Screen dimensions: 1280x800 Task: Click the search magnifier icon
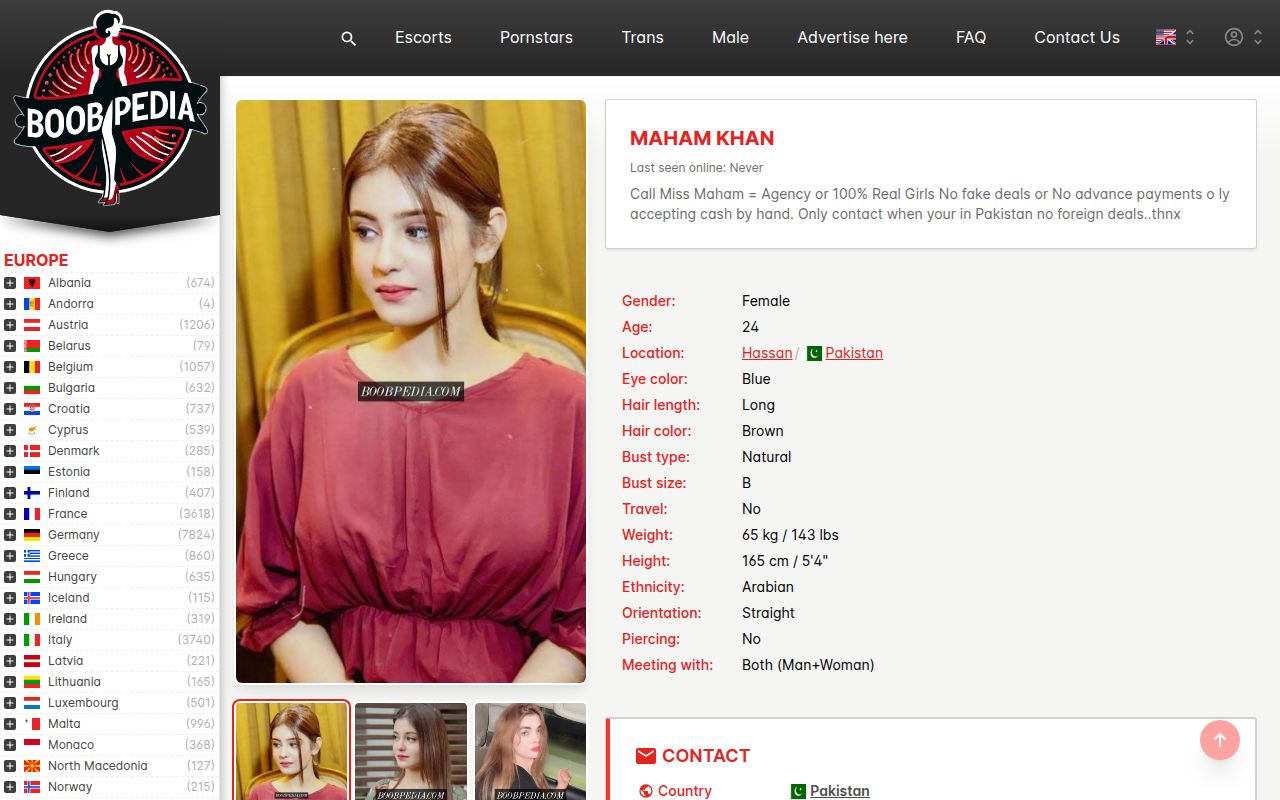click(x=348, y=38)
